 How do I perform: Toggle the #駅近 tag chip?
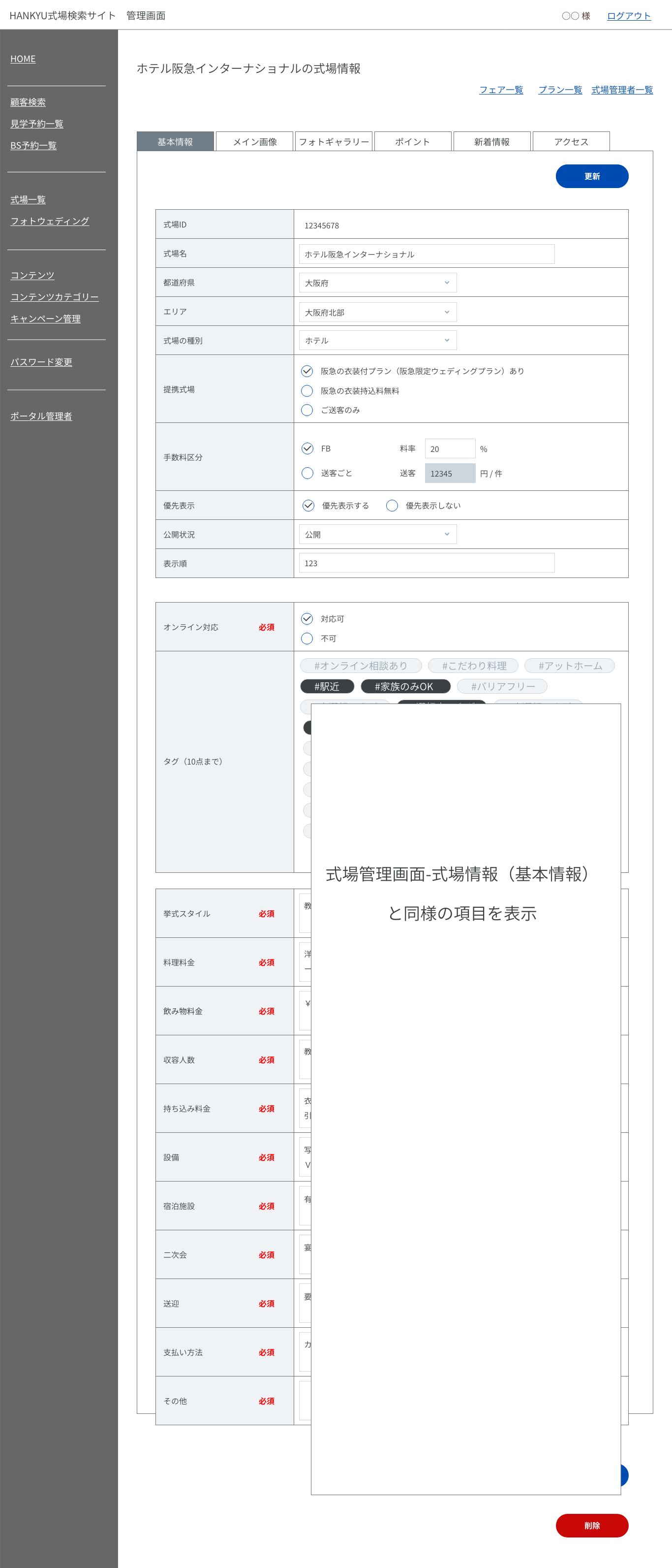click(x=327, y=686)
